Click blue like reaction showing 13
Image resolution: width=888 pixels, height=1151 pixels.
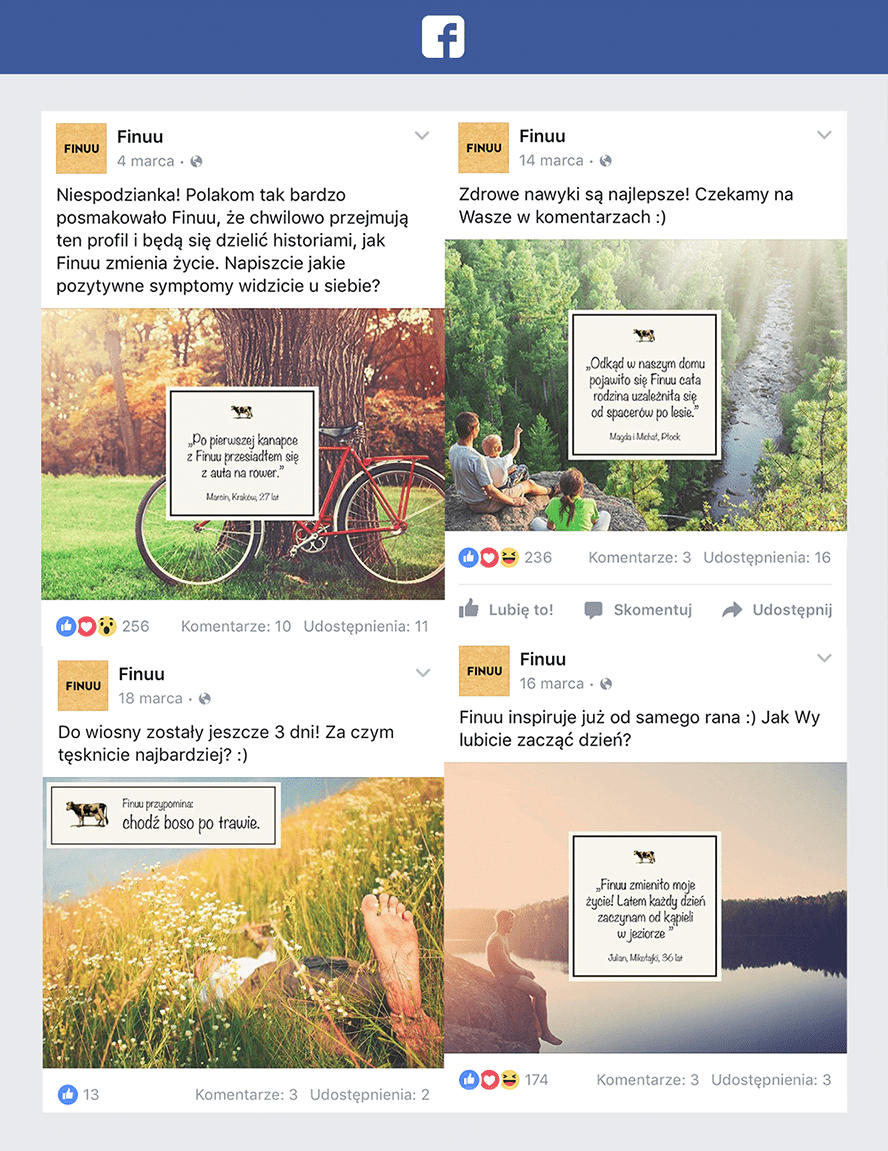[x=68, y=1094]
